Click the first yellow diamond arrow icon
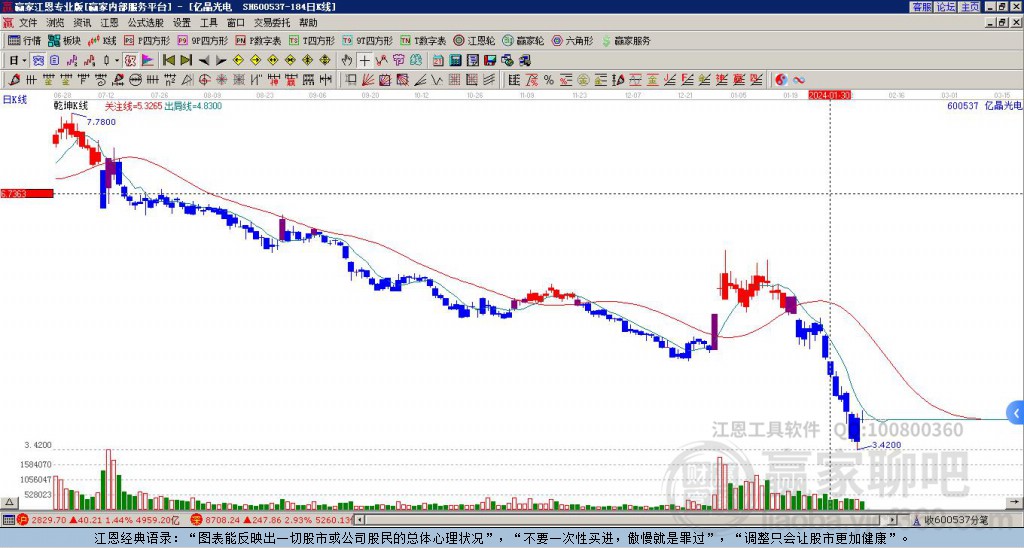 pyautogui.click(x=238, y=60)
